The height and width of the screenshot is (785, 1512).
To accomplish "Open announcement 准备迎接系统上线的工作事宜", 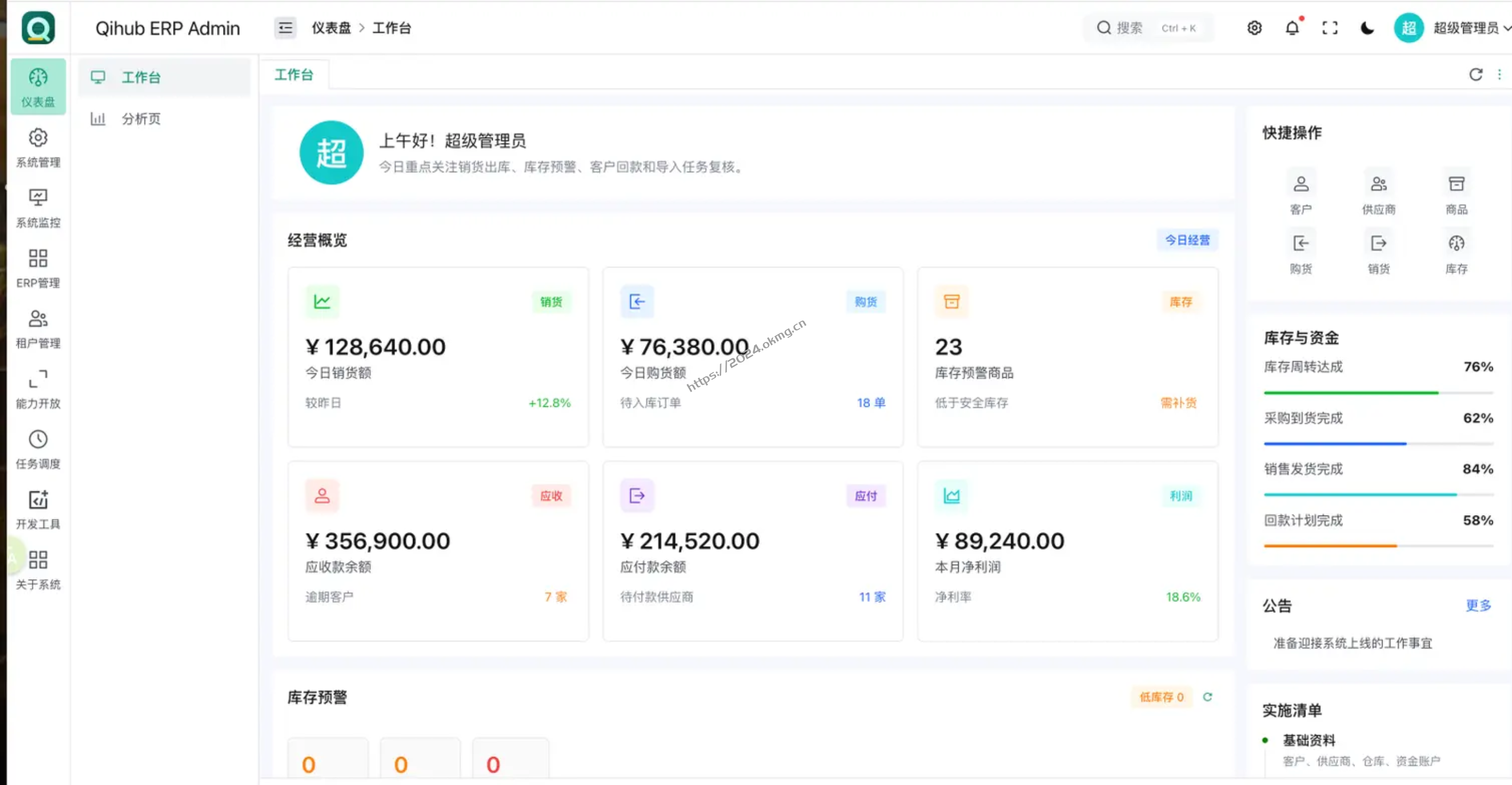I will click(1352, 643).
